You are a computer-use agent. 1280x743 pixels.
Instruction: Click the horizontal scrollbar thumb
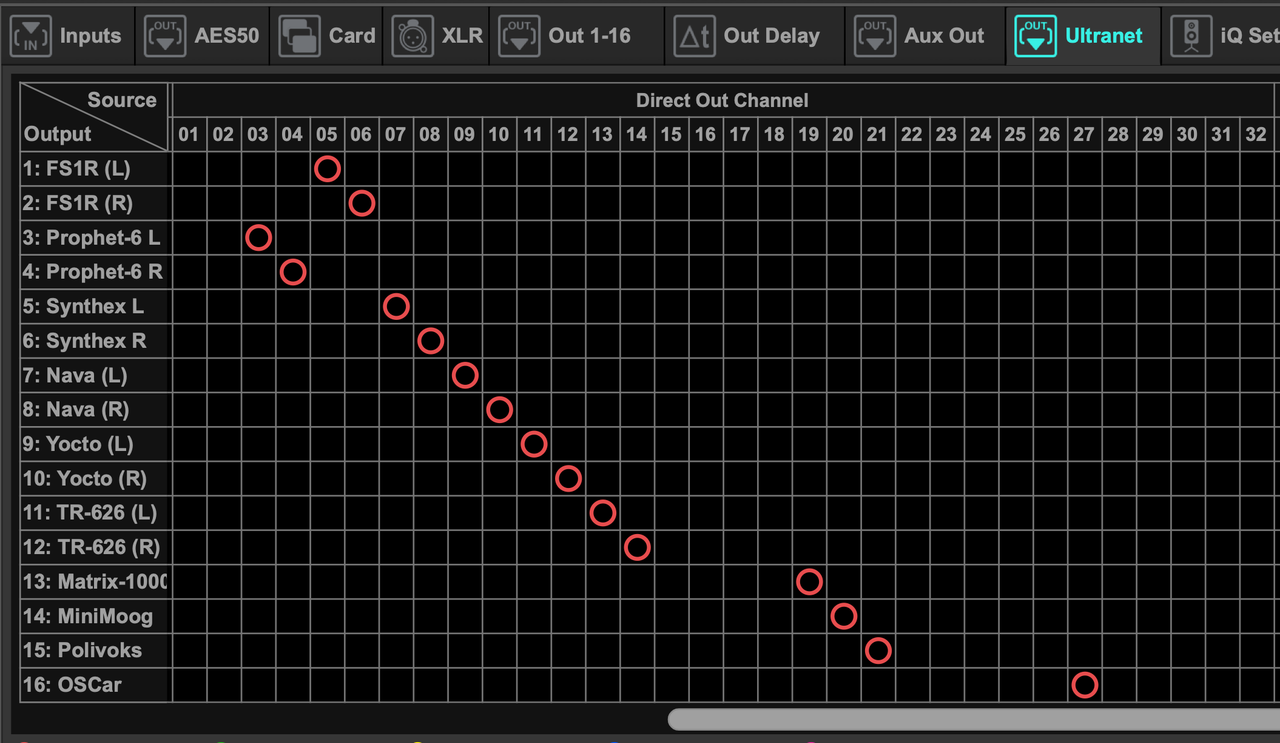[974, 719]
